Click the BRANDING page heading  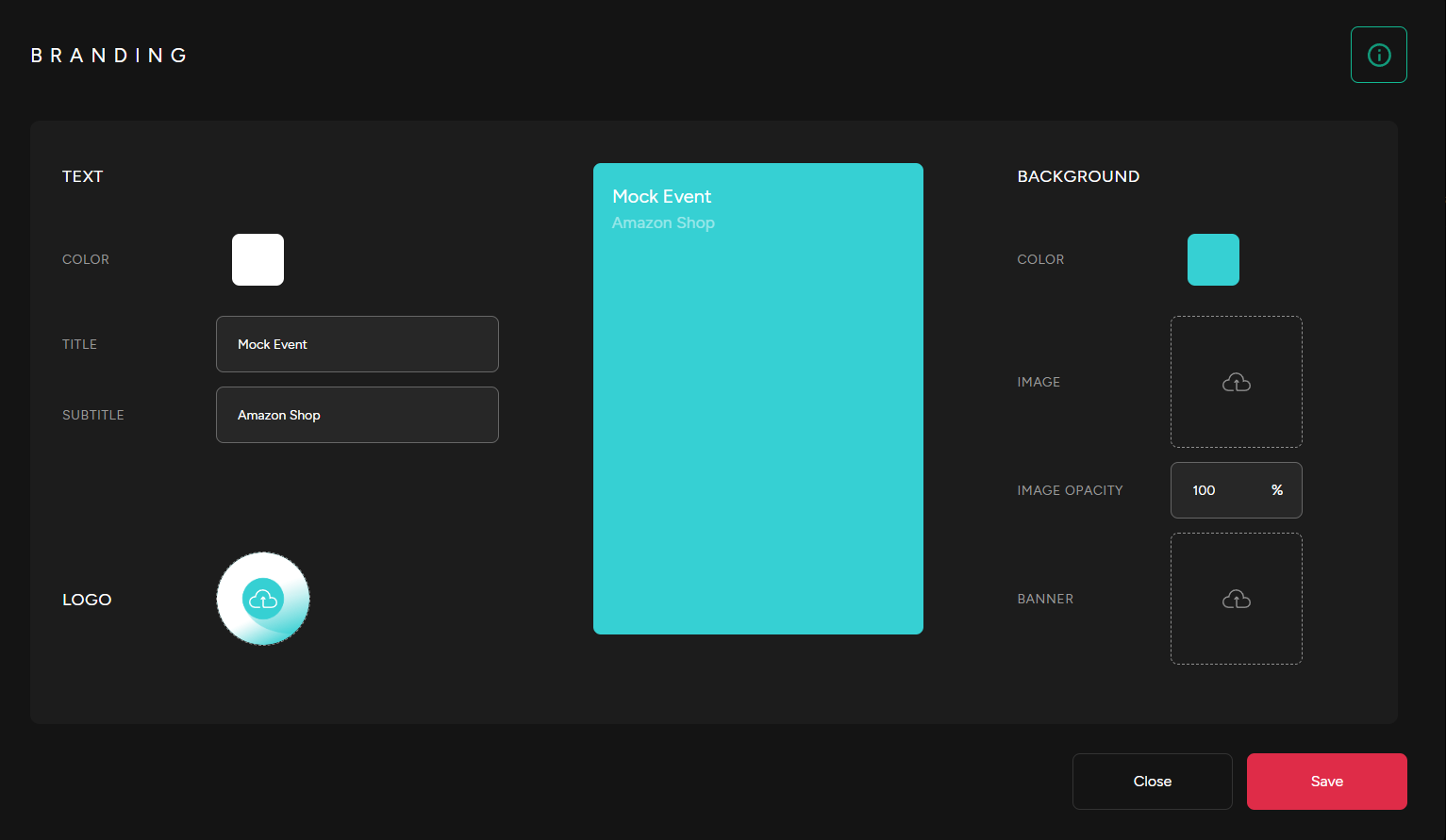coord(109,56)
